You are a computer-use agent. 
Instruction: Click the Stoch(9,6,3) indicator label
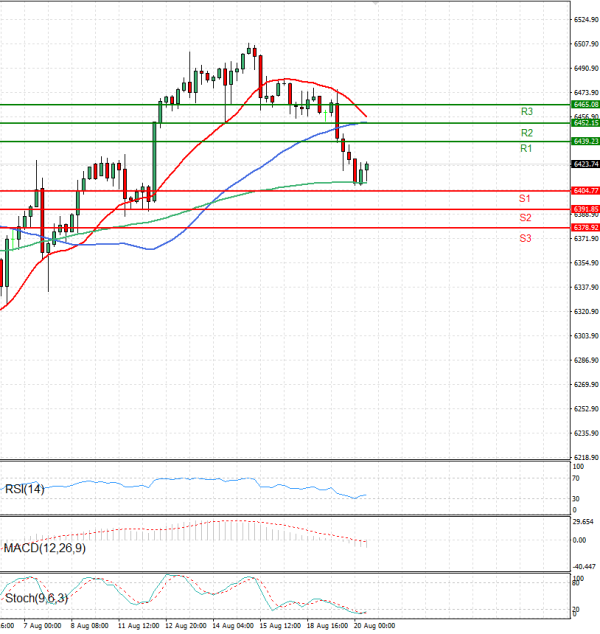coord(36,598)
